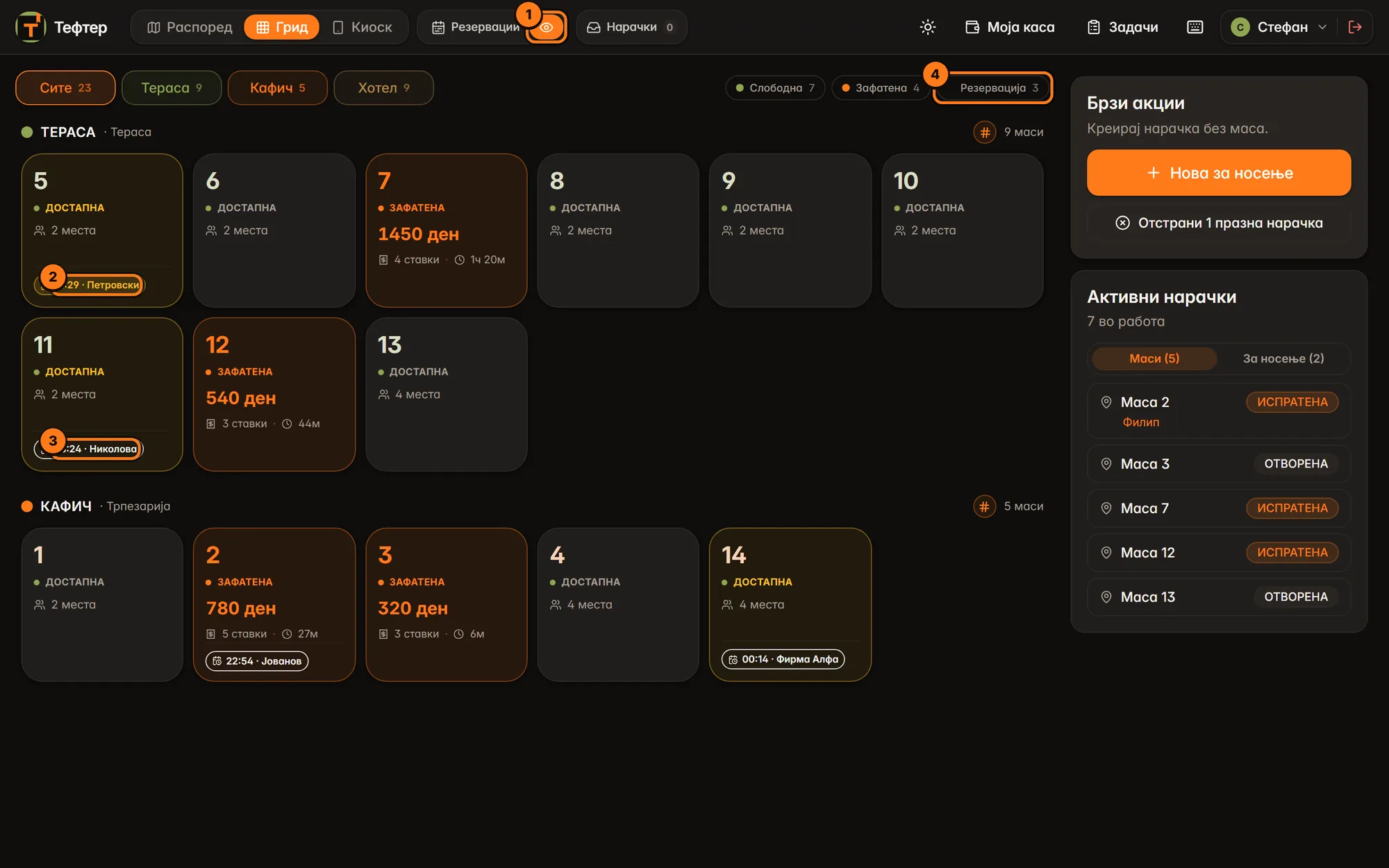Click Нова за носење button
The width and height of the screenshot is (1389, 868).
tap(1219, 173)
